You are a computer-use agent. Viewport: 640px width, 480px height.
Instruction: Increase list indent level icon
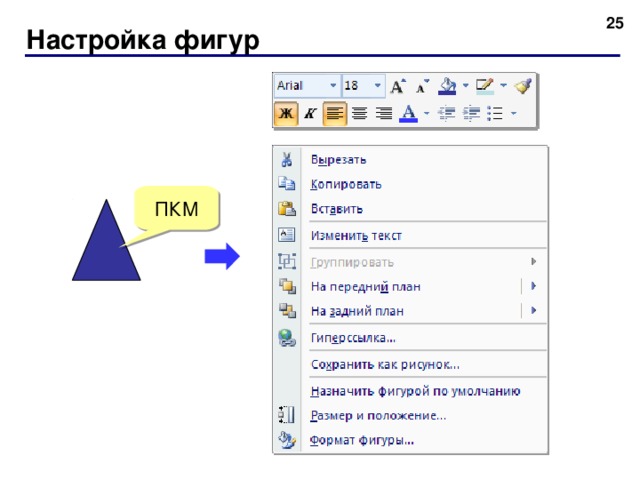pos(471,113)
